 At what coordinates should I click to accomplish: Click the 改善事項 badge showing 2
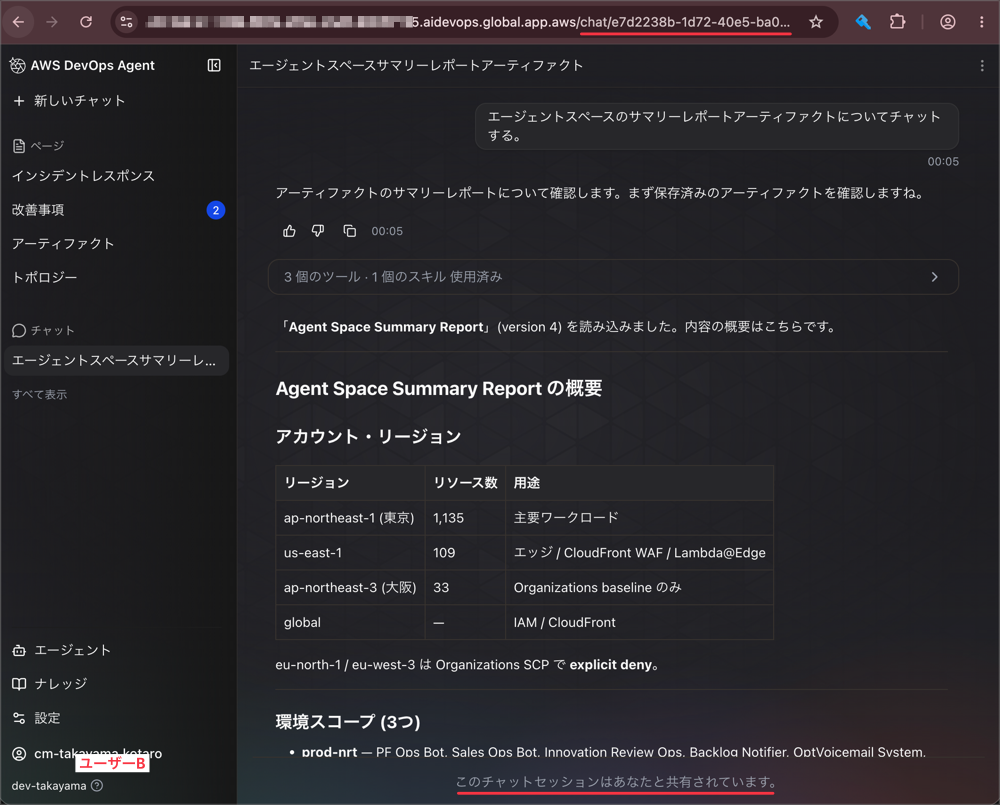pyautogui.click(x=216, y=210)
